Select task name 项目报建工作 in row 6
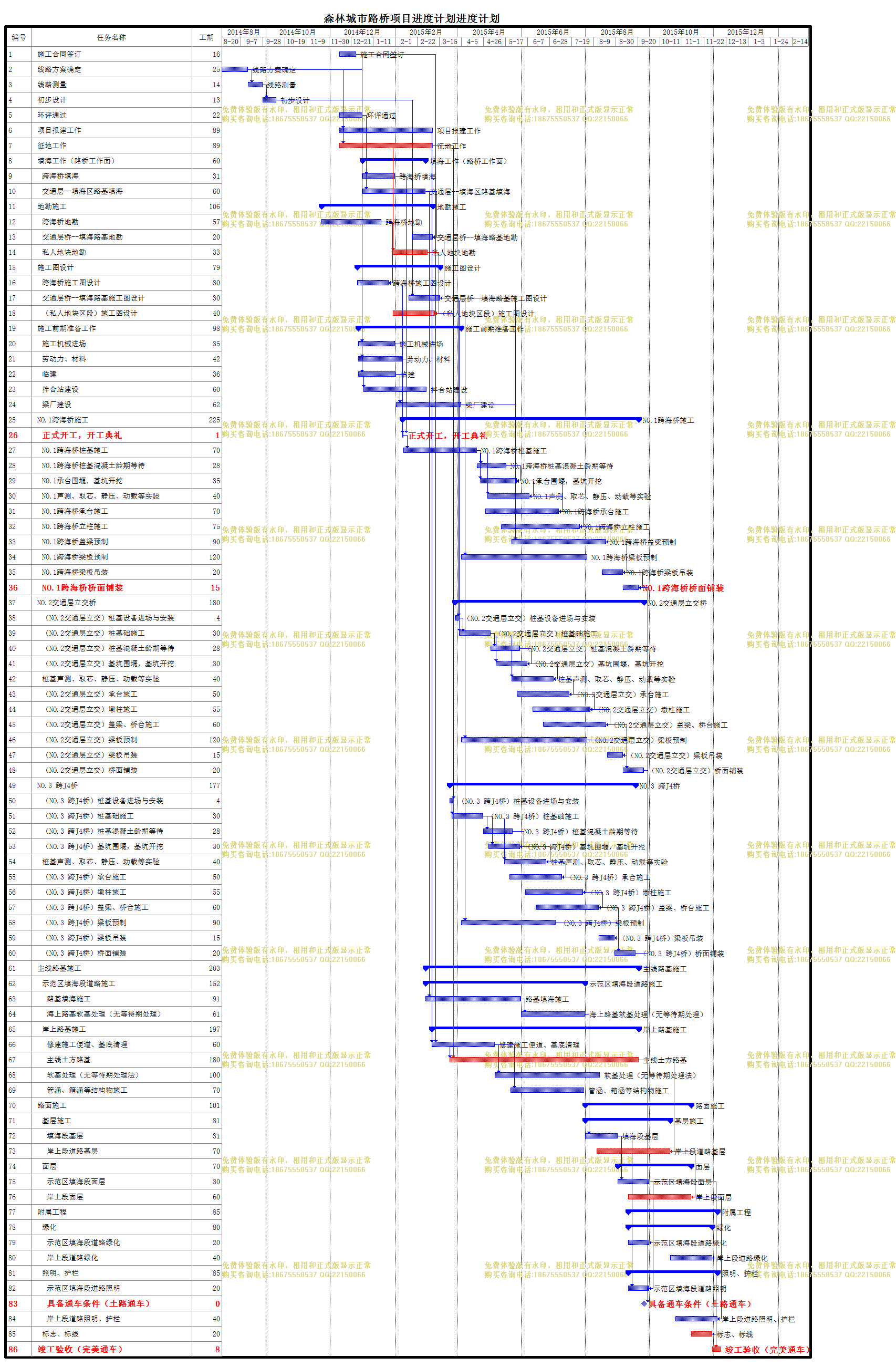 click(59, 130)
